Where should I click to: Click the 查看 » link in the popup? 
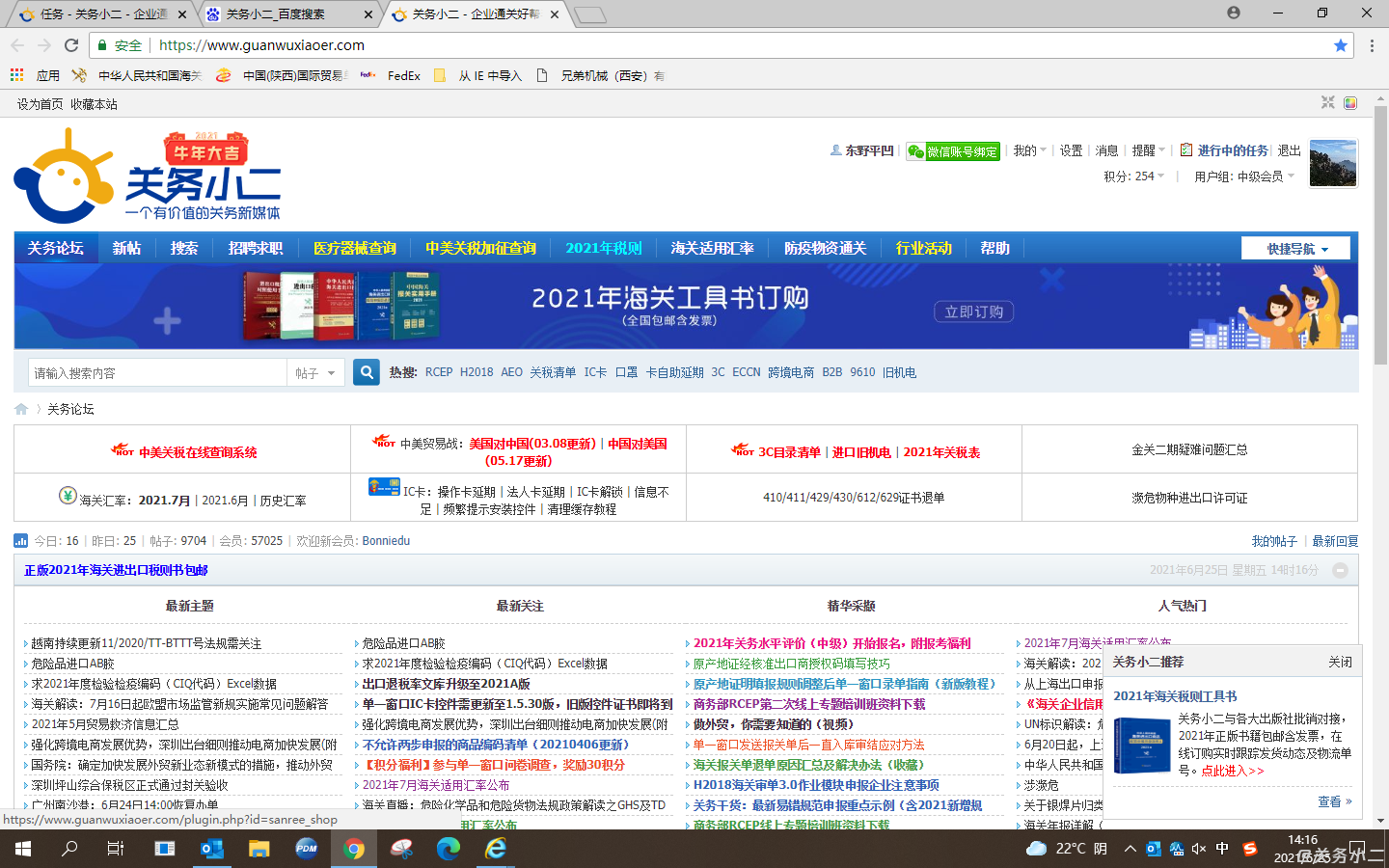1334,801
